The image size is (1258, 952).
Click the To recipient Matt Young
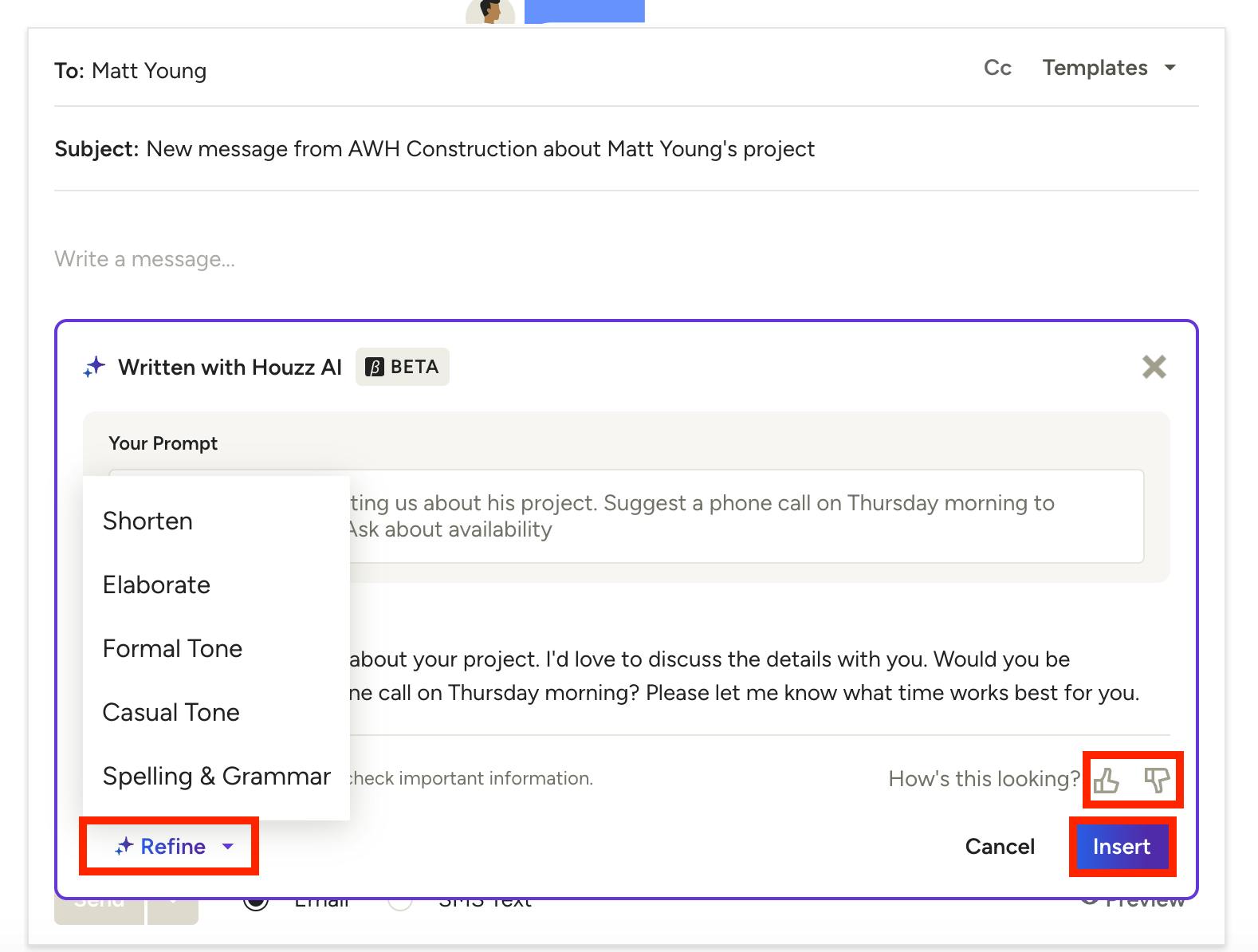pyautogui.click(x=149, y=71)
